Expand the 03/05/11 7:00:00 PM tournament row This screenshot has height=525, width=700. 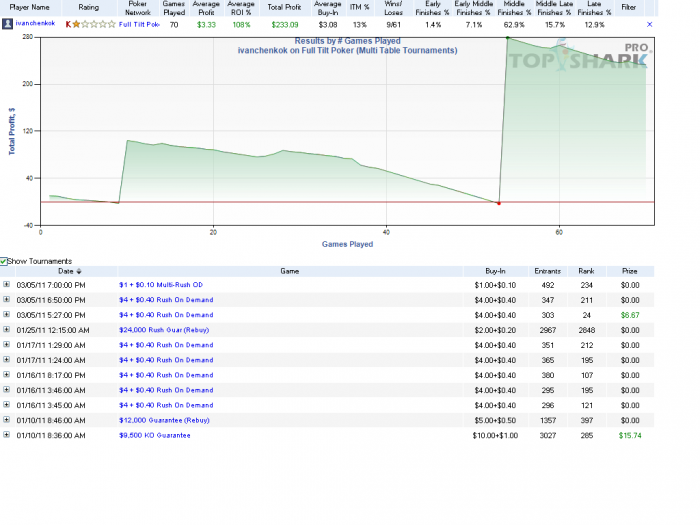6,284
